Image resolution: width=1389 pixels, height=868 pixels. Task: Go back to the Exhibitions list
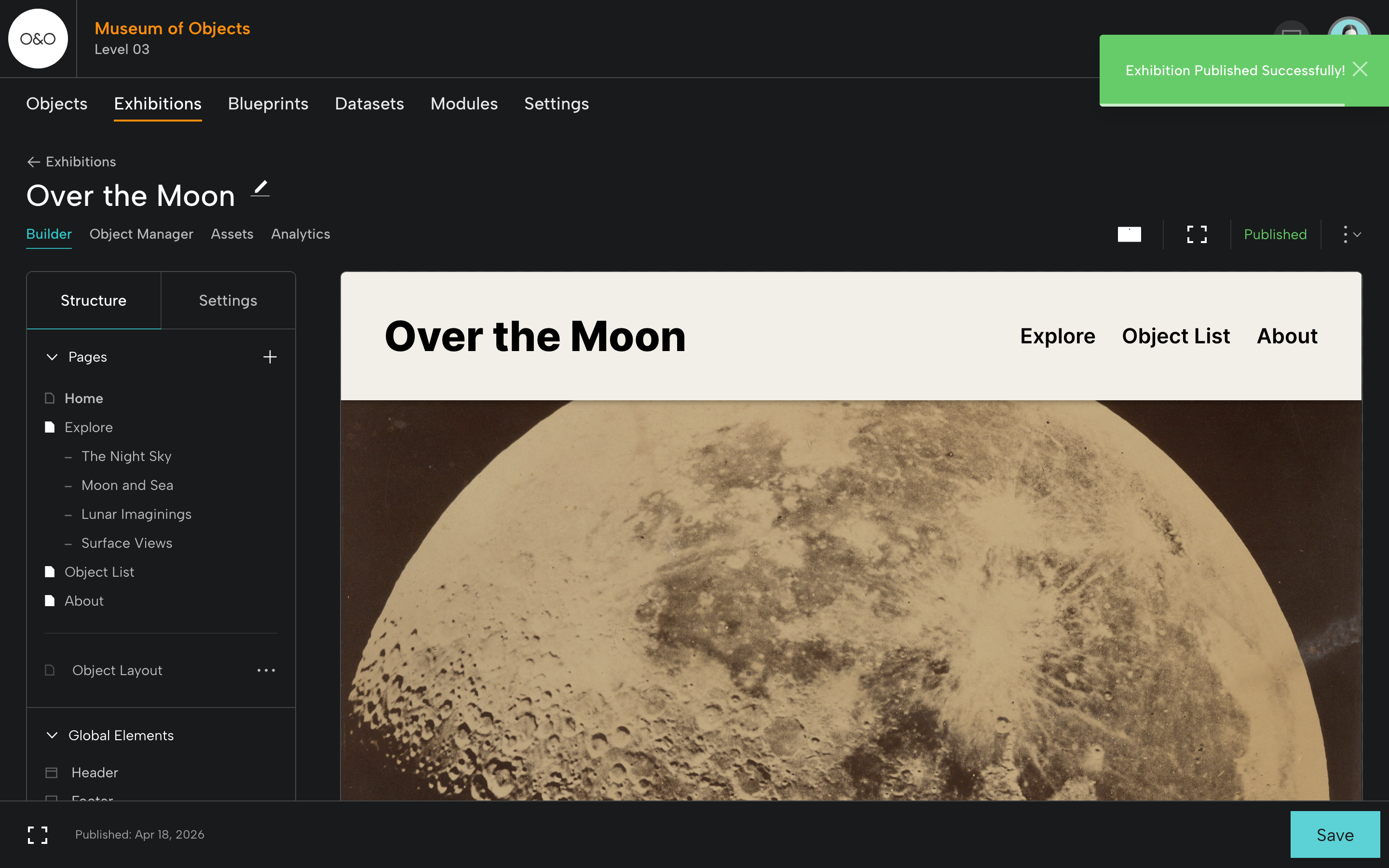click(71, 162)
